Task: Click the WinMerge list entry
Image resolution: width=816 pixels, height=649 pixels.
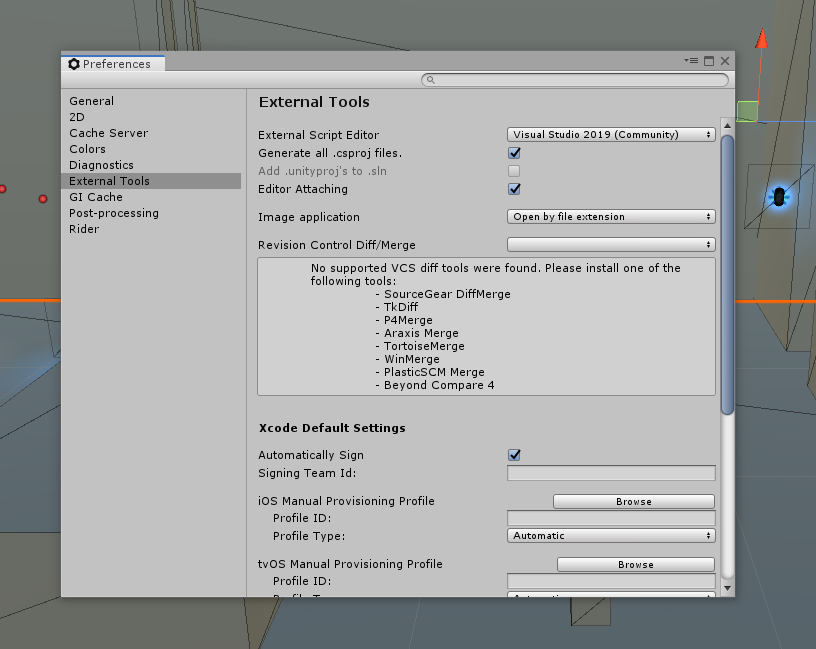Action: [x=412, y=359]
